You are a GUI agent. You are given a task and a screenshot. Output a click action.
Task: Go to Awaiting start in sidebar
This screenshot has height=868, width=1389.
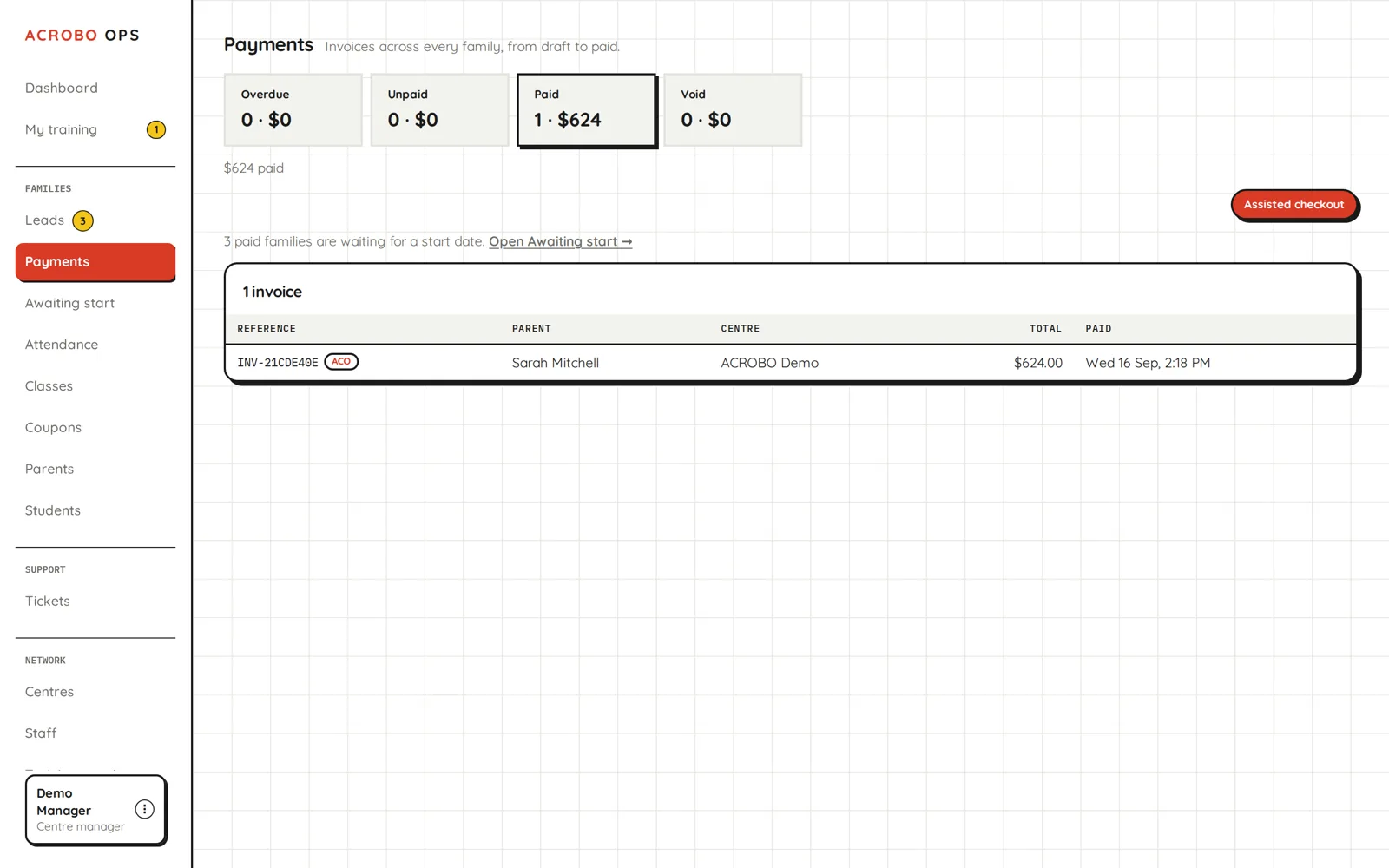coord(69,304)
